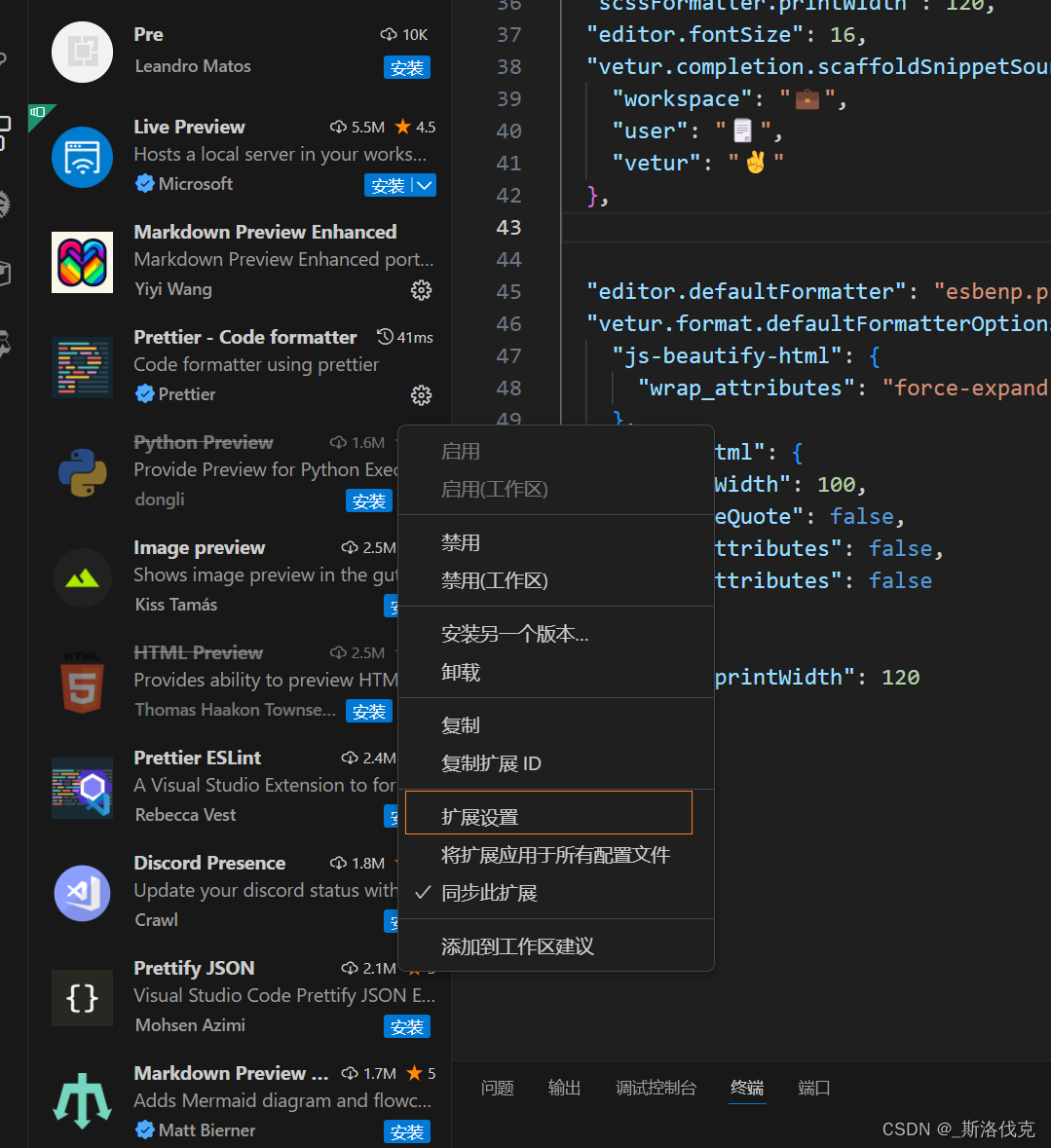Image resolution: width=1051 pixels, height=1148 pixels.
Task: Click the Live Preview extension icon
Action: (x=82, y=156)
